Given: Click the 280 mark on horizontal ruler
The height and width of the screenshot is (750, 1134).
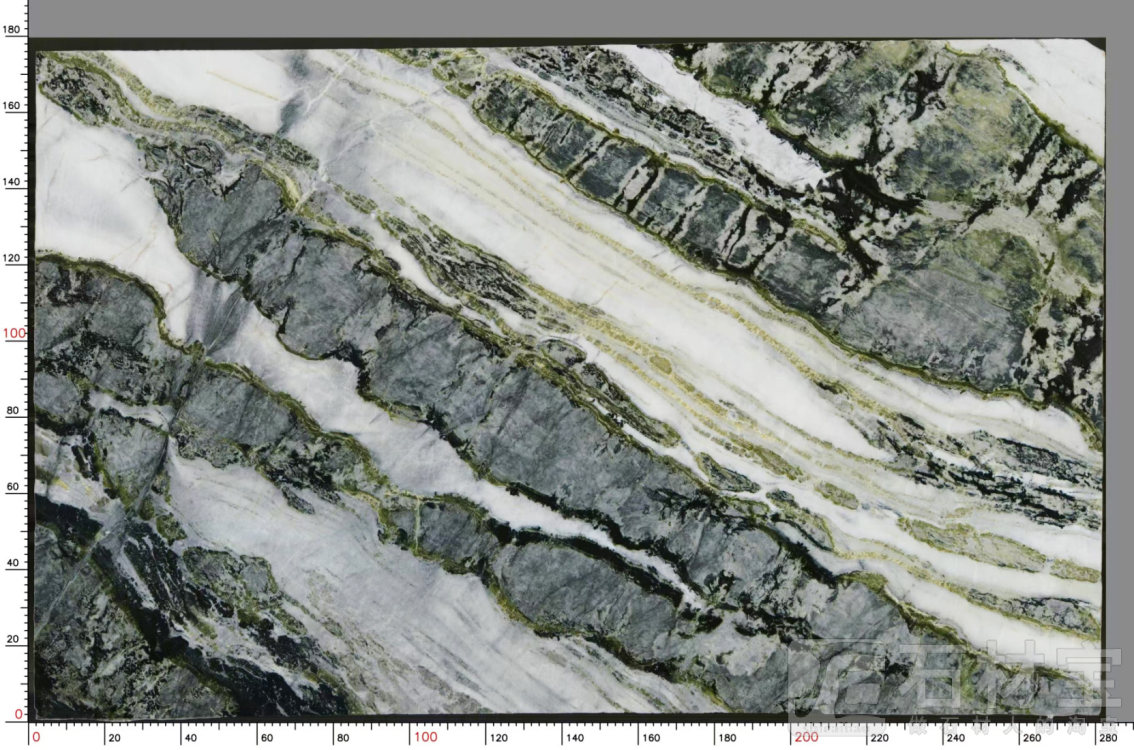Looking at the screenshot, I should [x=1110, y=738].
